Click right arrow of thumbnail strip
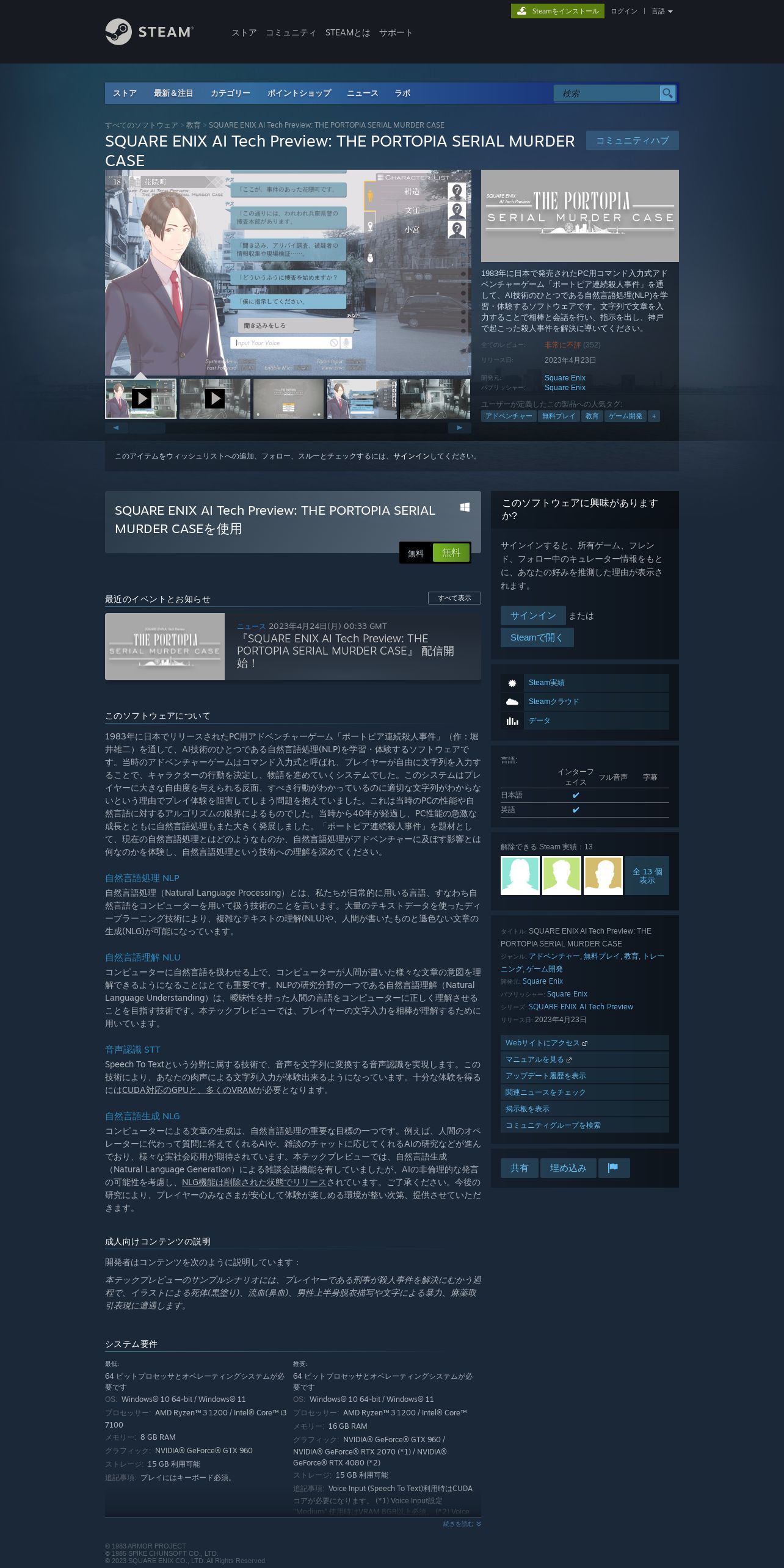 point(460,427)
